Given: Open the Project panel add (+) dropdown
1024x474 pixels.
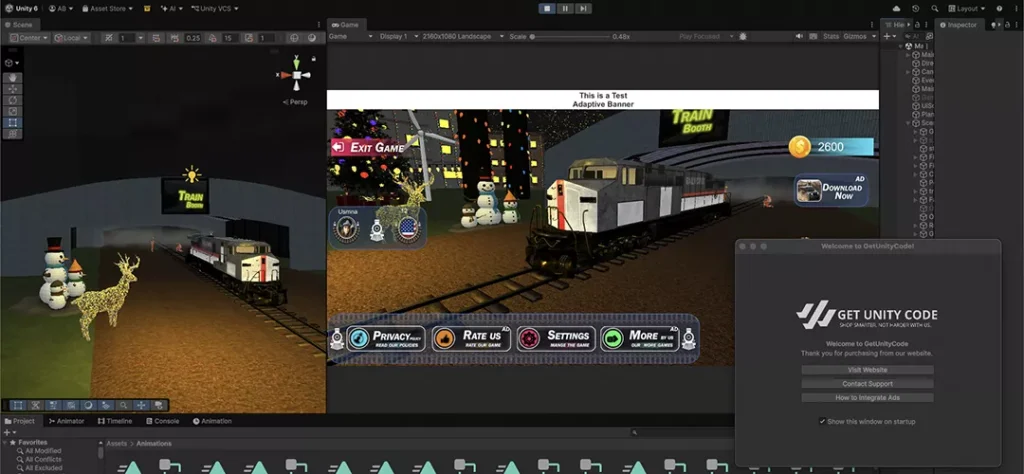Looking at the screenshot, I should 9,432.
